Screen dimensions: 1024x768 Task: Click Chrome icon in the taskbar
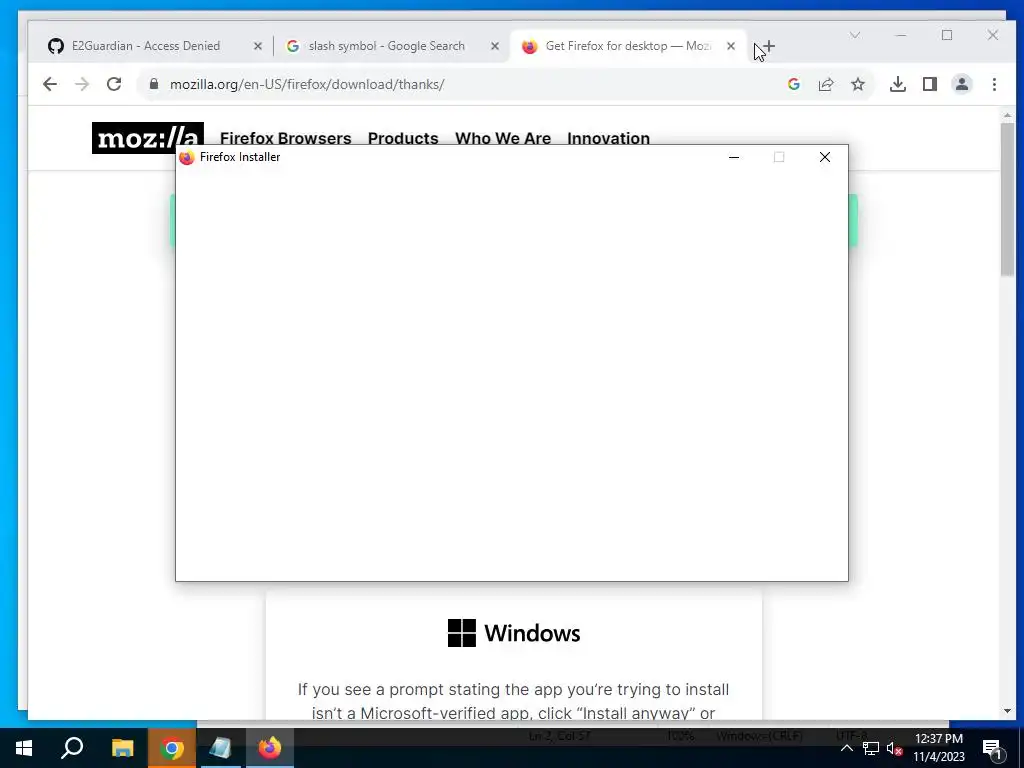pos(172,748)
